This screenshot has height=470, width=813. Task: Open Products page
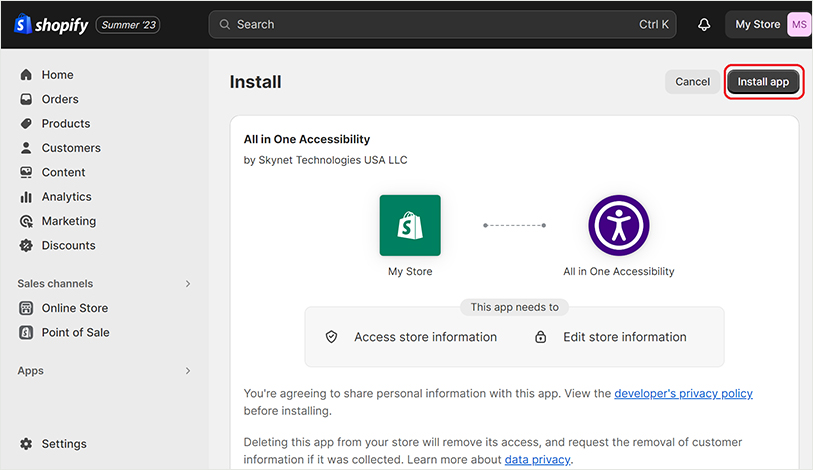point(66,123)
